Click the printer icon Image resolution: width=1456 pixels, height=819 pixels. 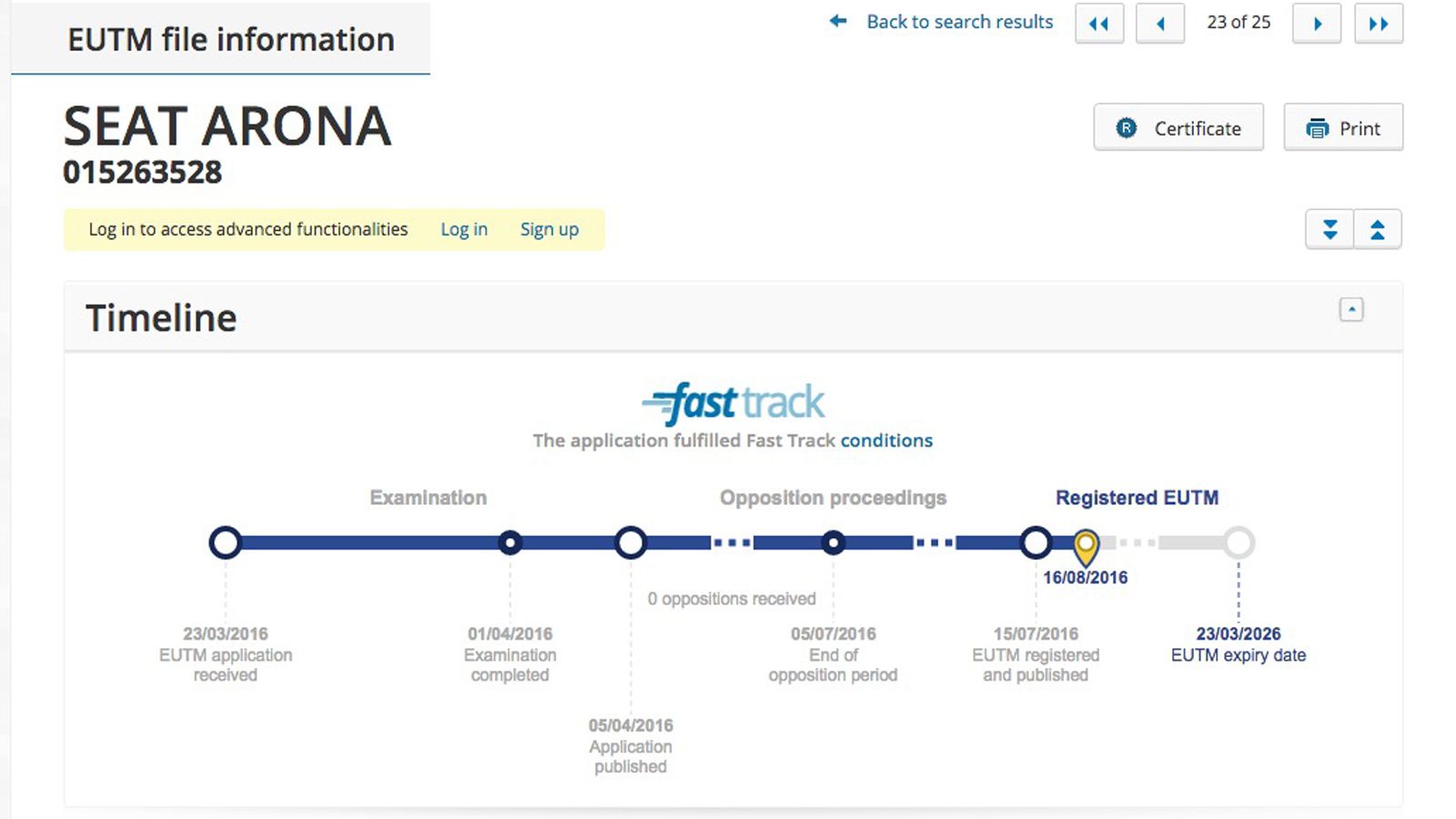click(1317, 128)
